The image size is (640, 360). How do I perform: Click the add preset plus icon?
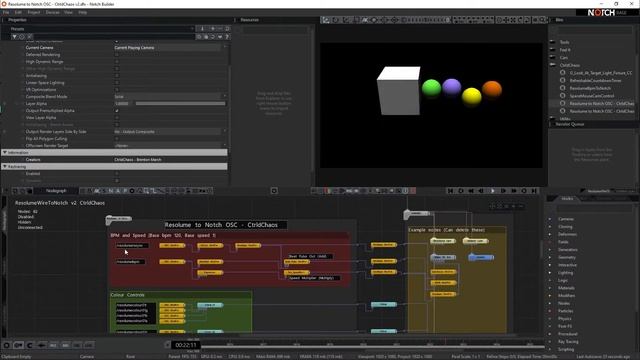(213, 29)
